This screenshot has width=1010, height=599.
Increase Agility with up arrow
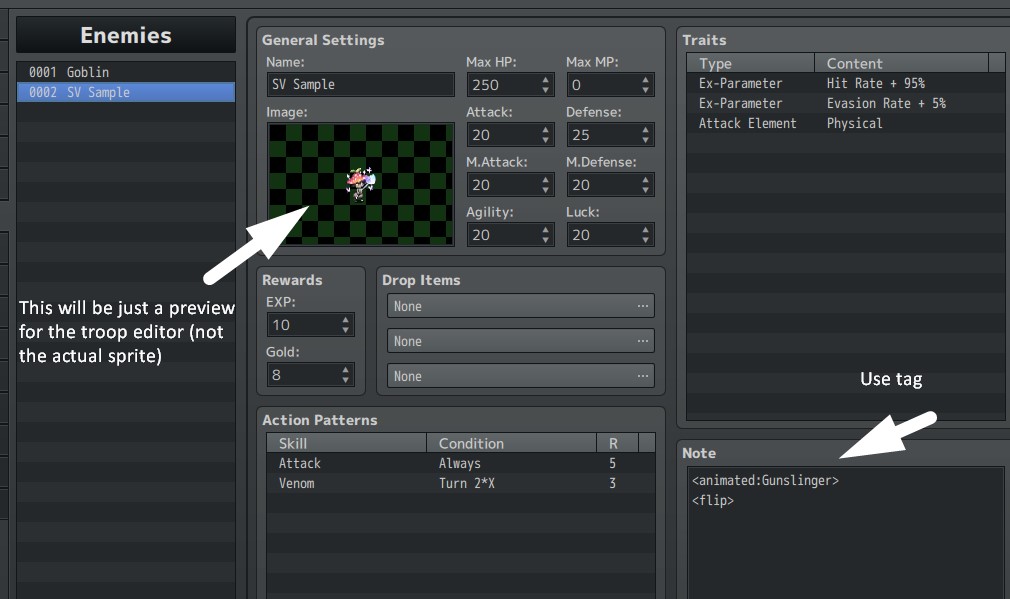click(546, 230)
